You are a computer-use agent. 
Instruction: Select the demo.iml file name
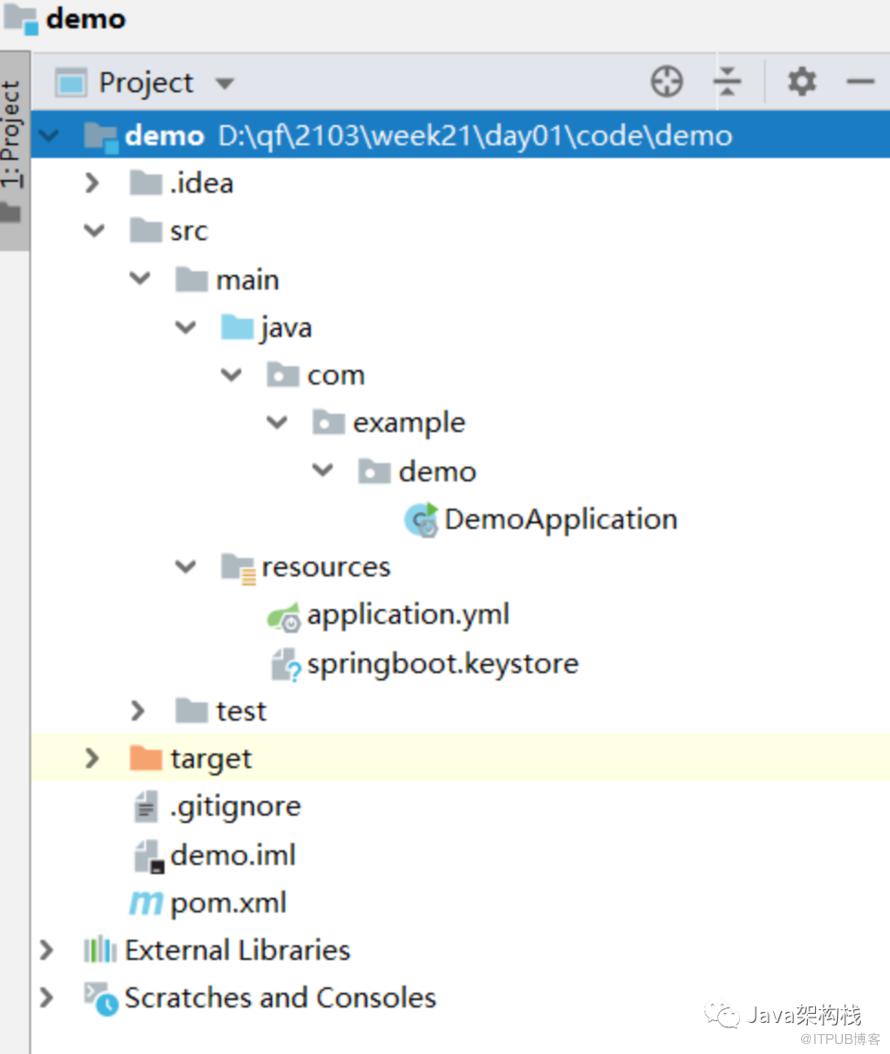[233, 856]
